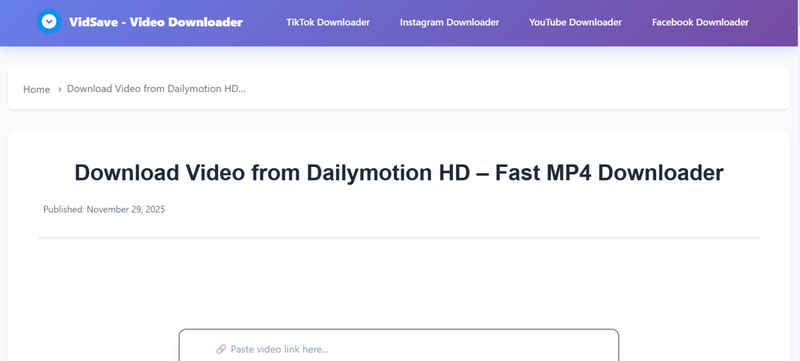Click breadcrumb text 'Download Video from Dailymotion HD...'
Image resolution: width=800 pixels, height=361 pixels.
pos(157,89)
